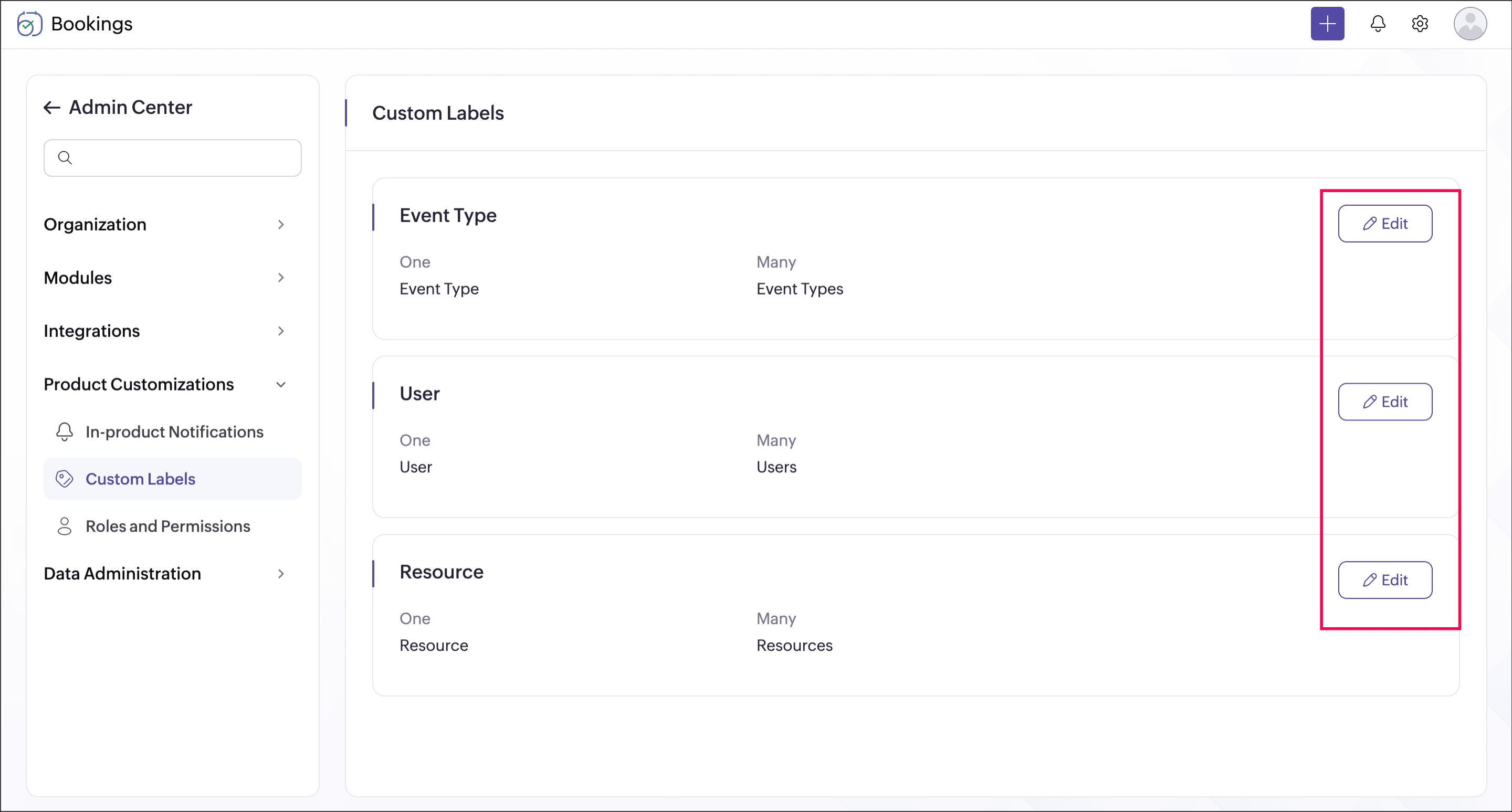Open the notifications bell in header
The width and height of the screenshot is (1512, 812).
(1378, 24)
